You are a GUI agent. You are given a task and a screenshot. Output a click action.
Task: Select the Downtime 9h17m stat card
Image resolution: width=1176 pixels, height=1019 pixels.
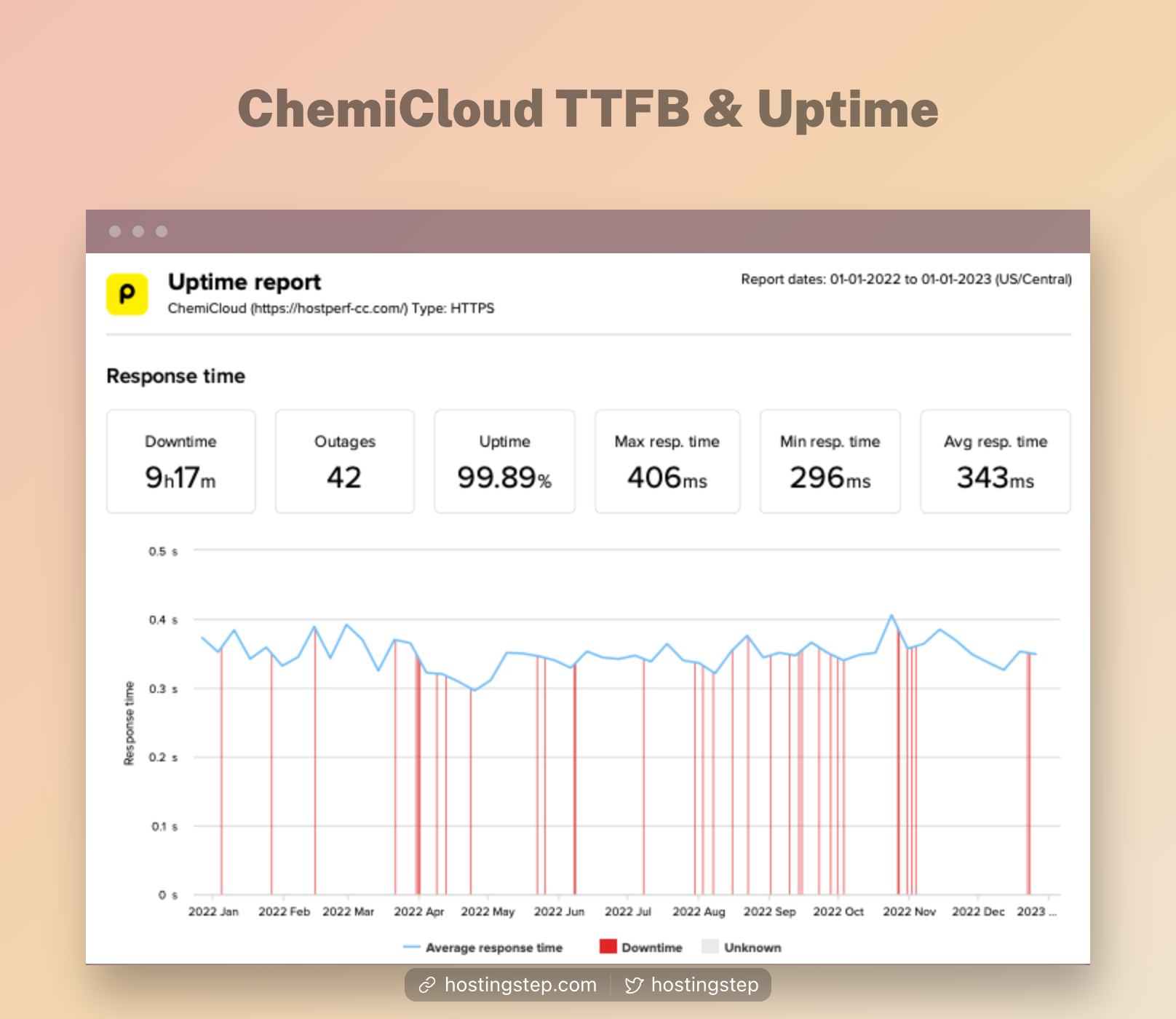coord(181,461)
